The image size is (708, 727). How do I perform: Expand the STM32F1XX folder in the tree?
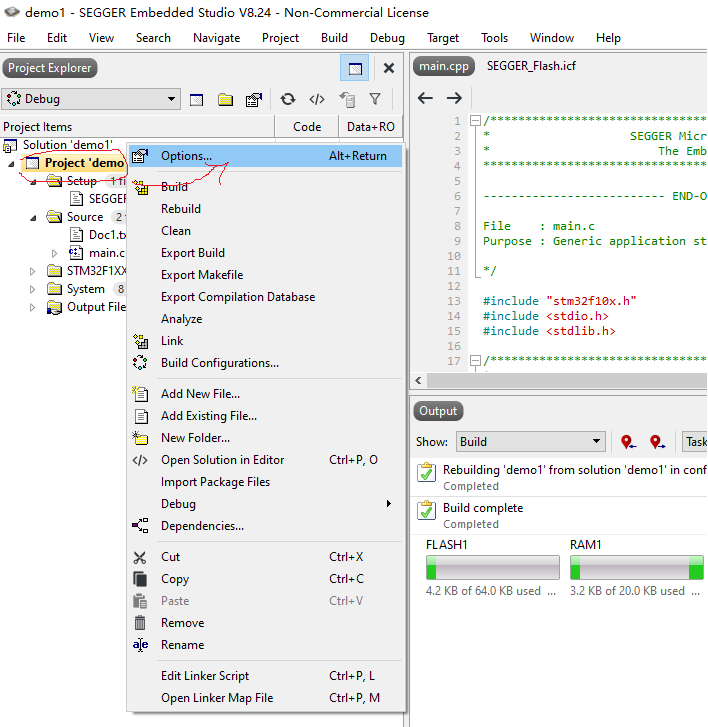[x=32, y=271]
